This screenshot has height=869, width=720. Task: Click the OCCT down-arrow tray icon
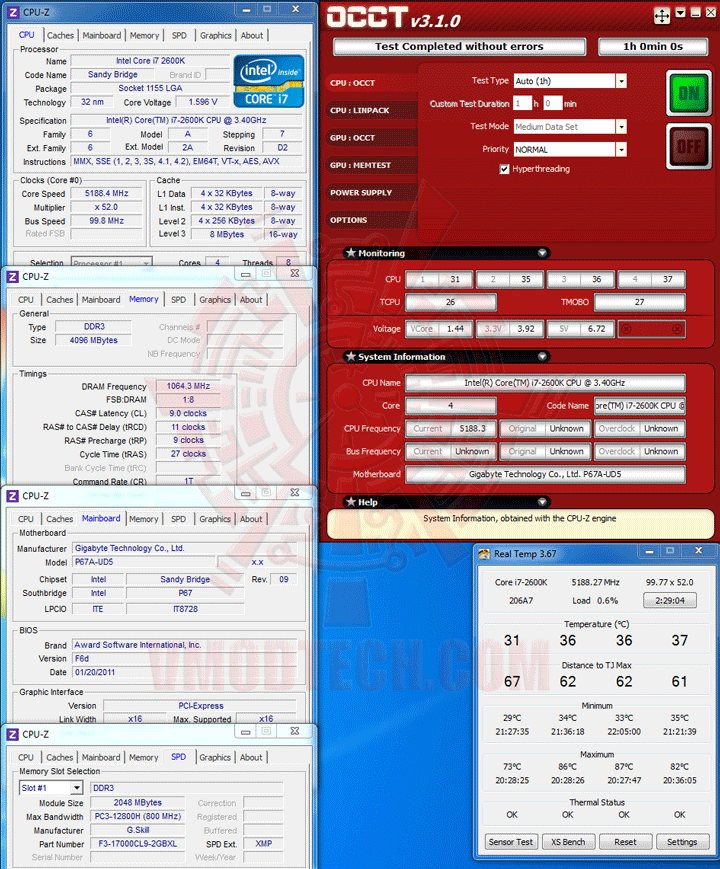click(x=681, y=12)
